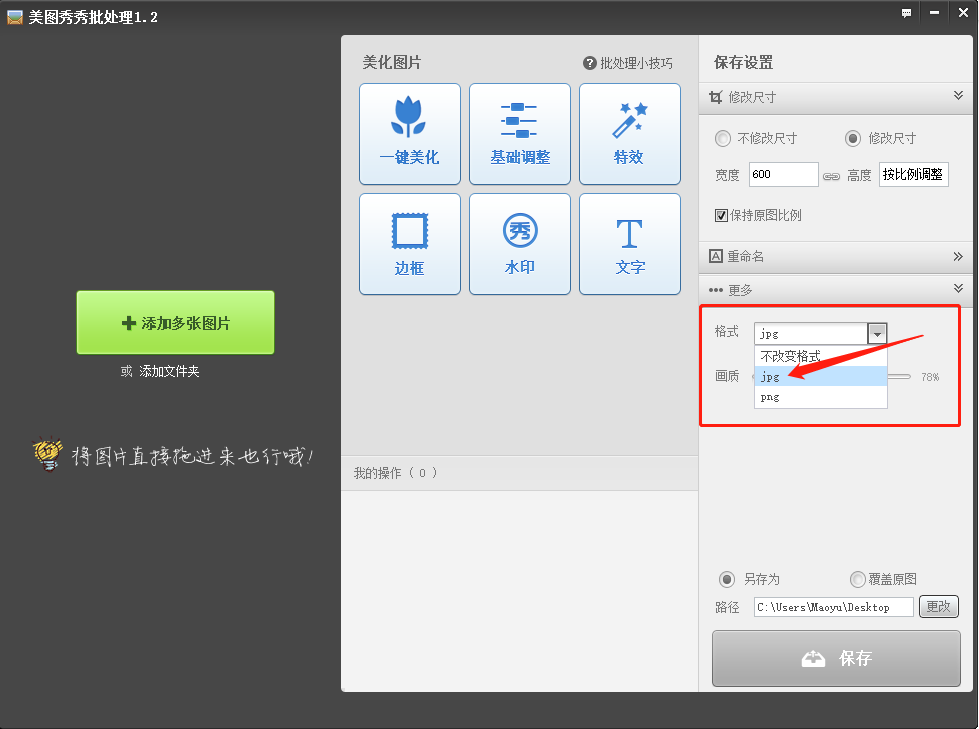
Task: Select the 不修改尺寸 radio button
Action: (x=723, y=139)
